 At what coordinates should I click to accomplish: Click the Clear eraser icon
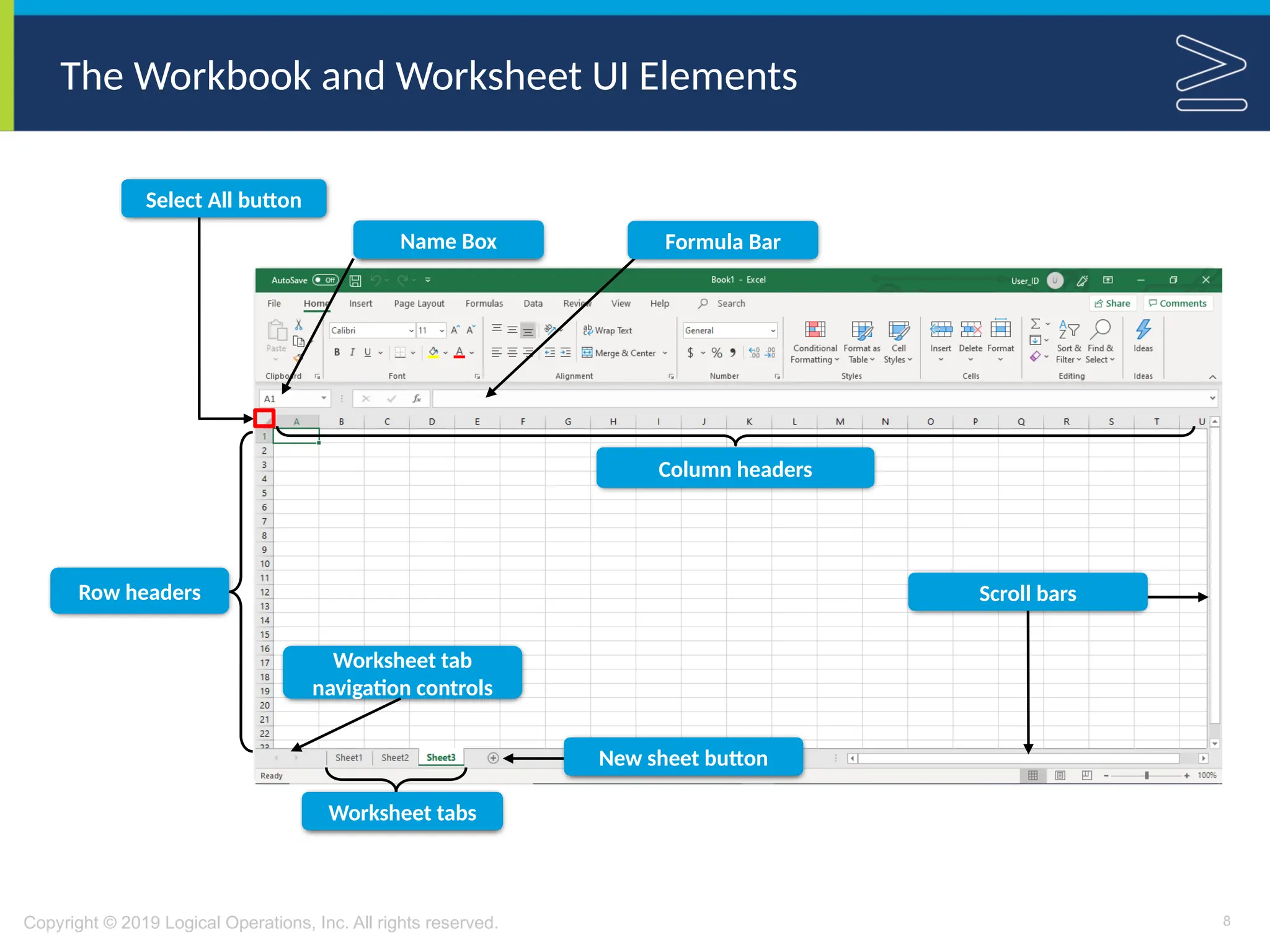(1035, 356)
